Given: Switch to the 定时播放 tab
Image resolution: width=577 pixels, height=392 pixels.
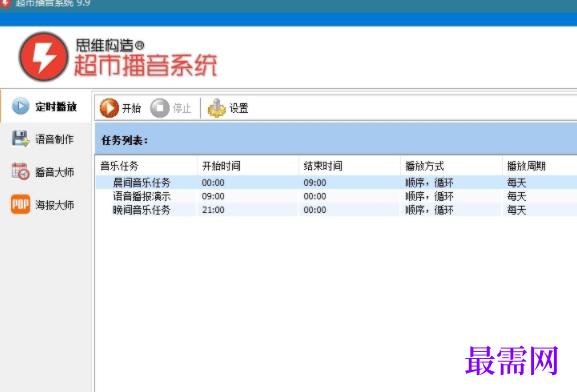Looking at the screenshot, I should (x=46, y=106).
